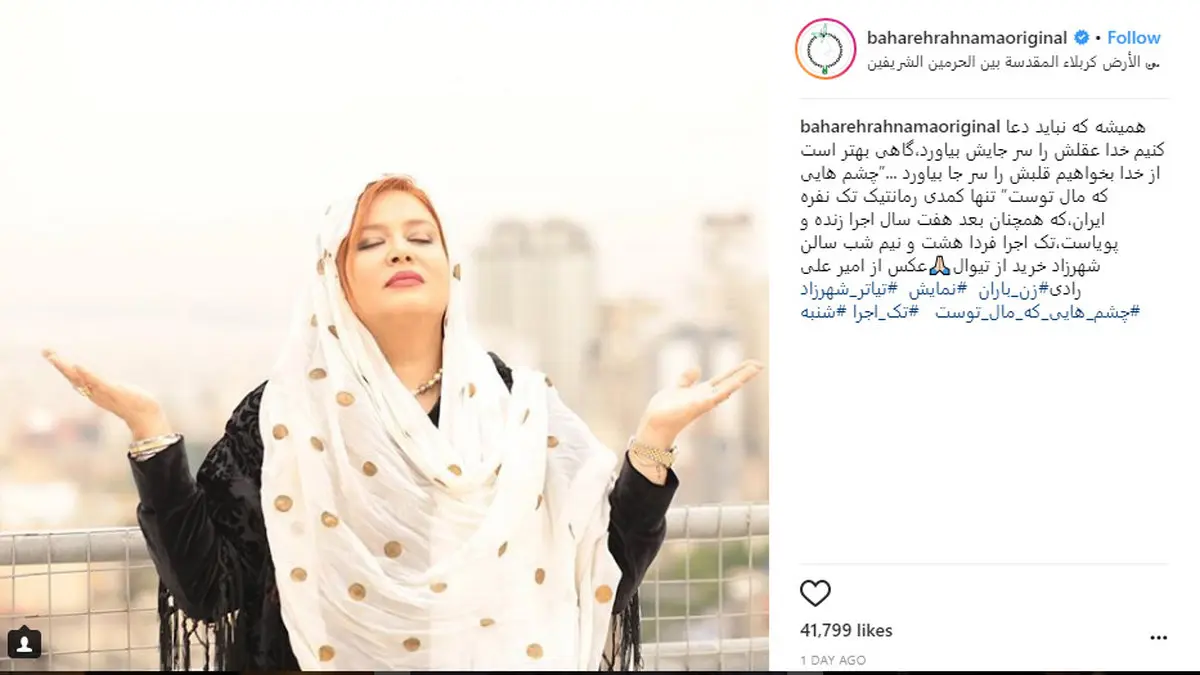Like the post with the heart icon
1200x675 pixels.
(816, 593)
